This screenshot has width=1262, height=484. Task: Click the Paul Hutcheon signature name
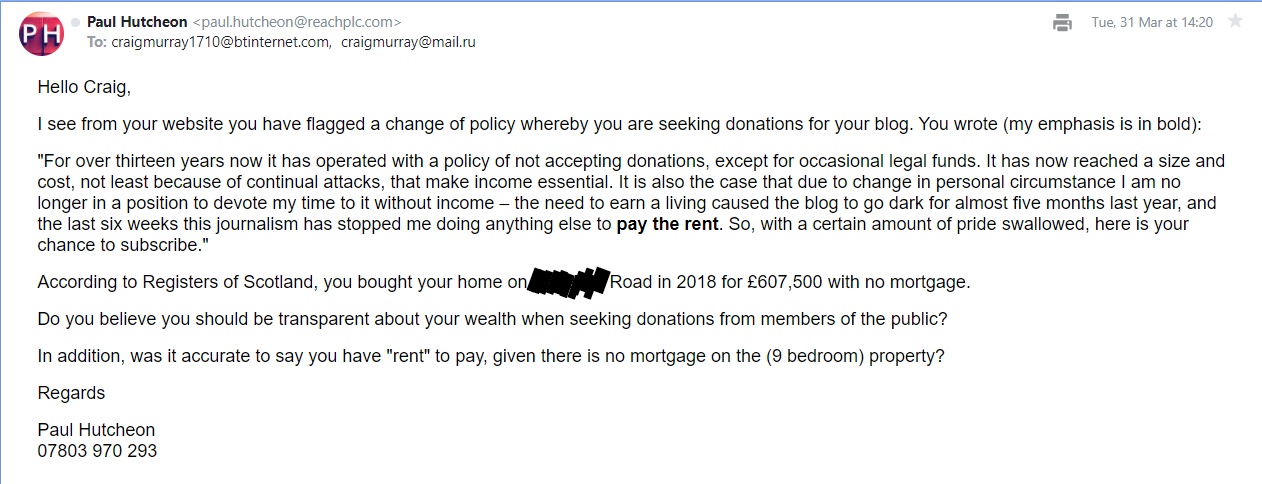(x=96, y=431)
